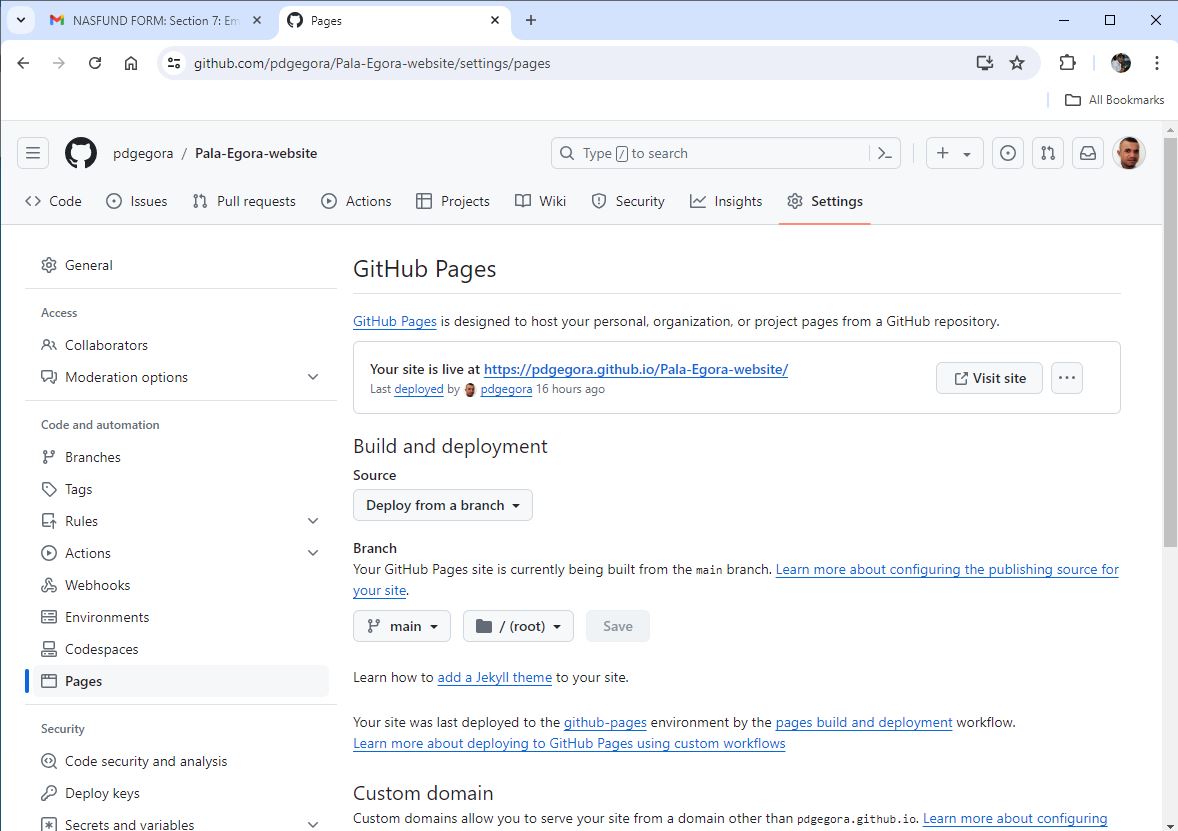The height and width of the screenshot is (831, 1178).
Task: Open the user profile avatar menu
Action: point(1128,153)
